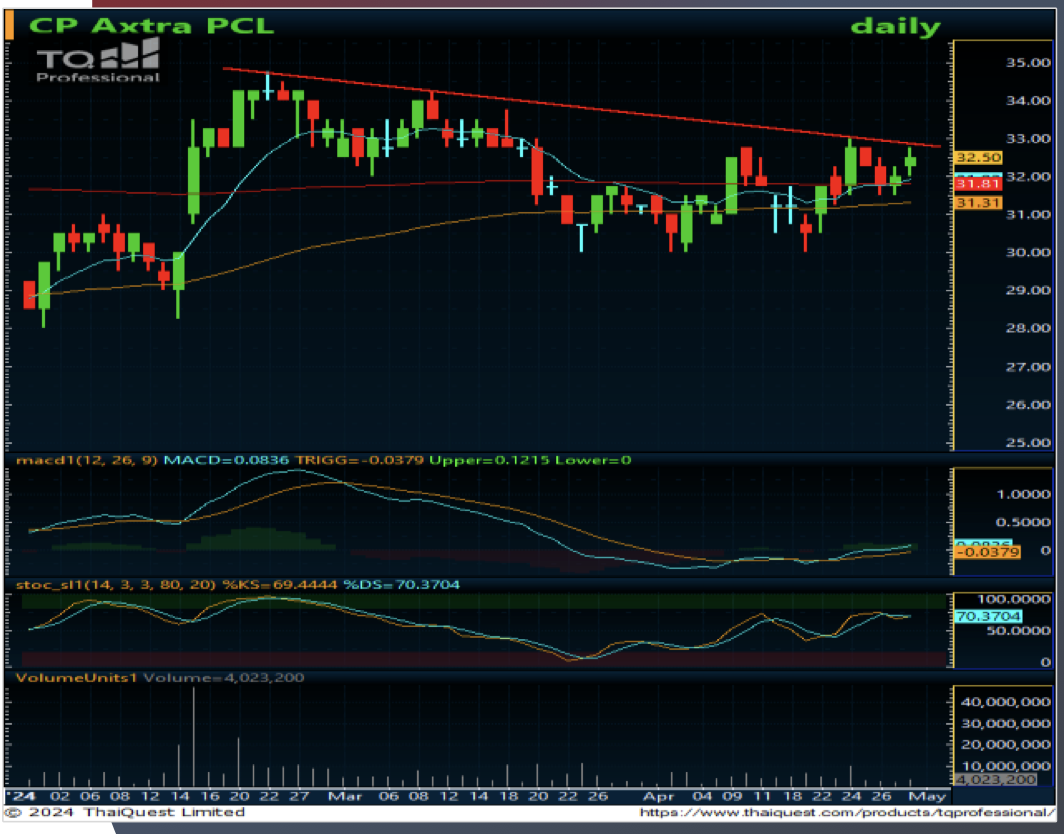
Task: Click the '© 2024 ThaiQuest Limited' copyright text
Action: [125, 812]
